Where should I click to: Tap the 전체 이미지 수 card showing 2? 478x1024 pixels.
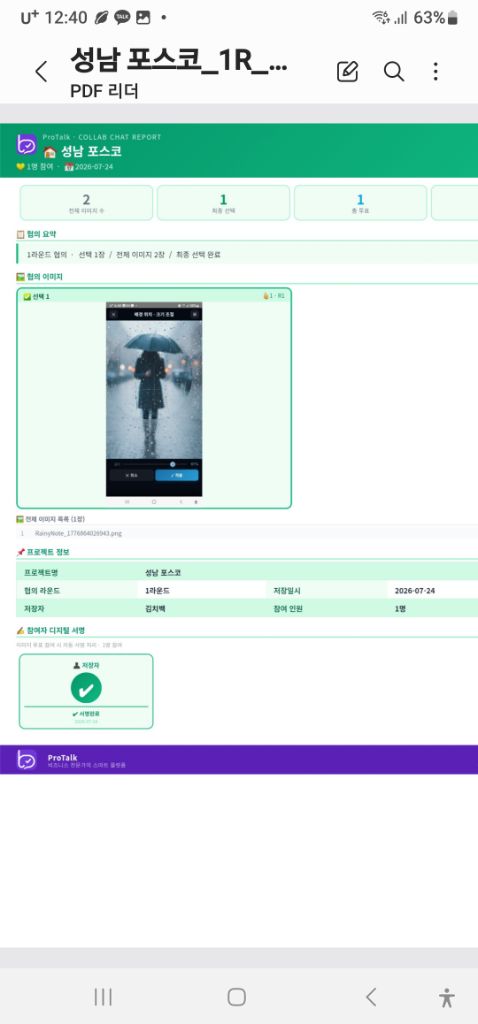pyautogui.click(x=86, y=203)
